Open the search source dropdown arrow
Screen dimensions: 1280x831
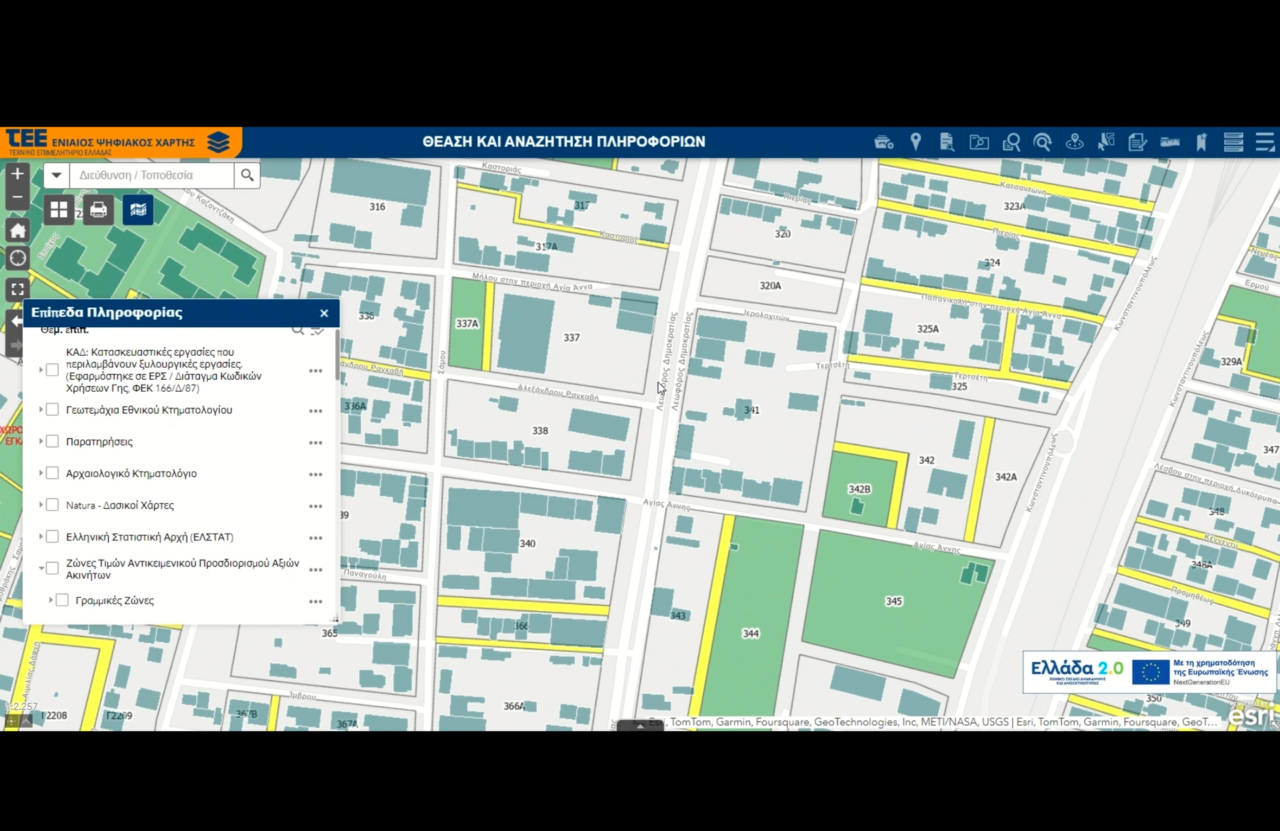click(56, 176)
